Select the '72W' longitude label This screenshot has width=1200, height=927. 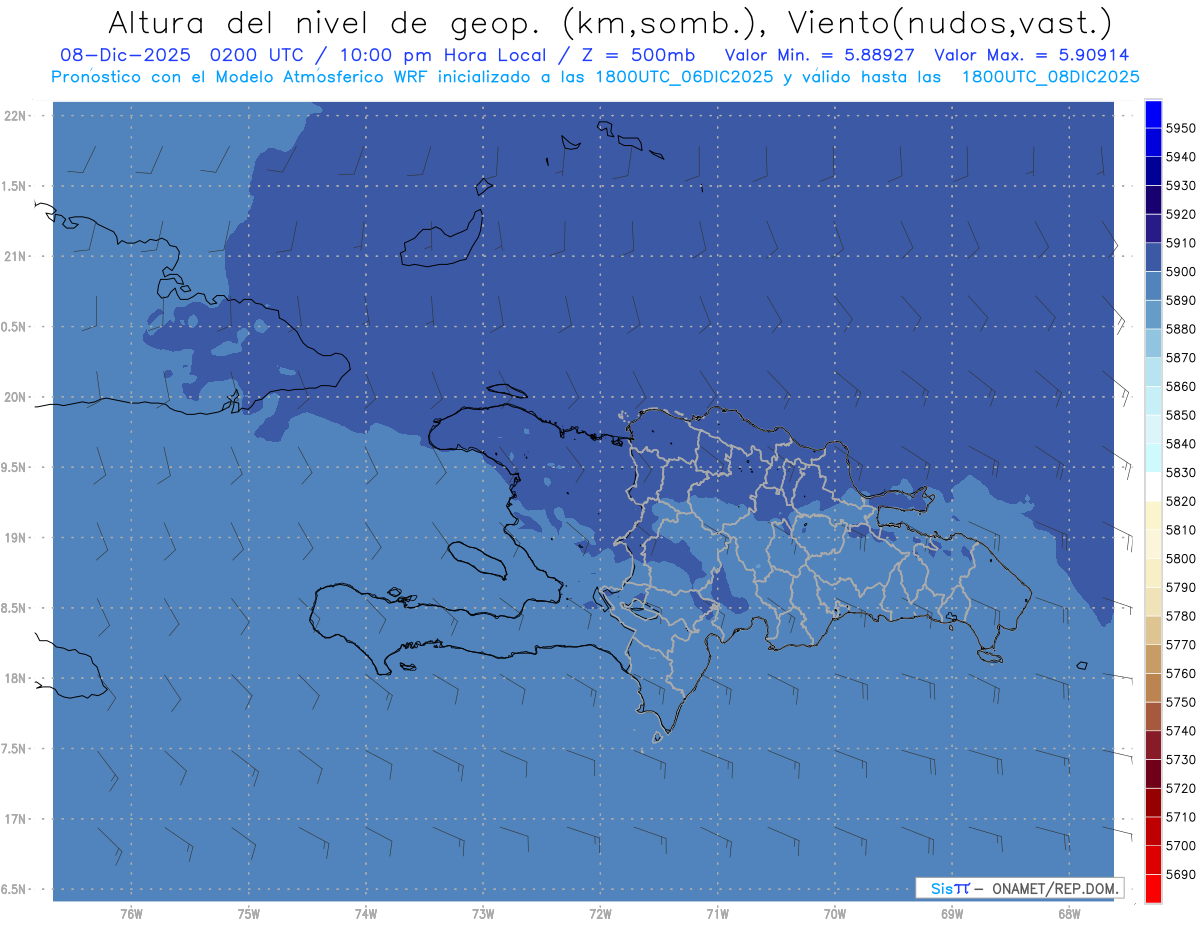click(600, 914)
